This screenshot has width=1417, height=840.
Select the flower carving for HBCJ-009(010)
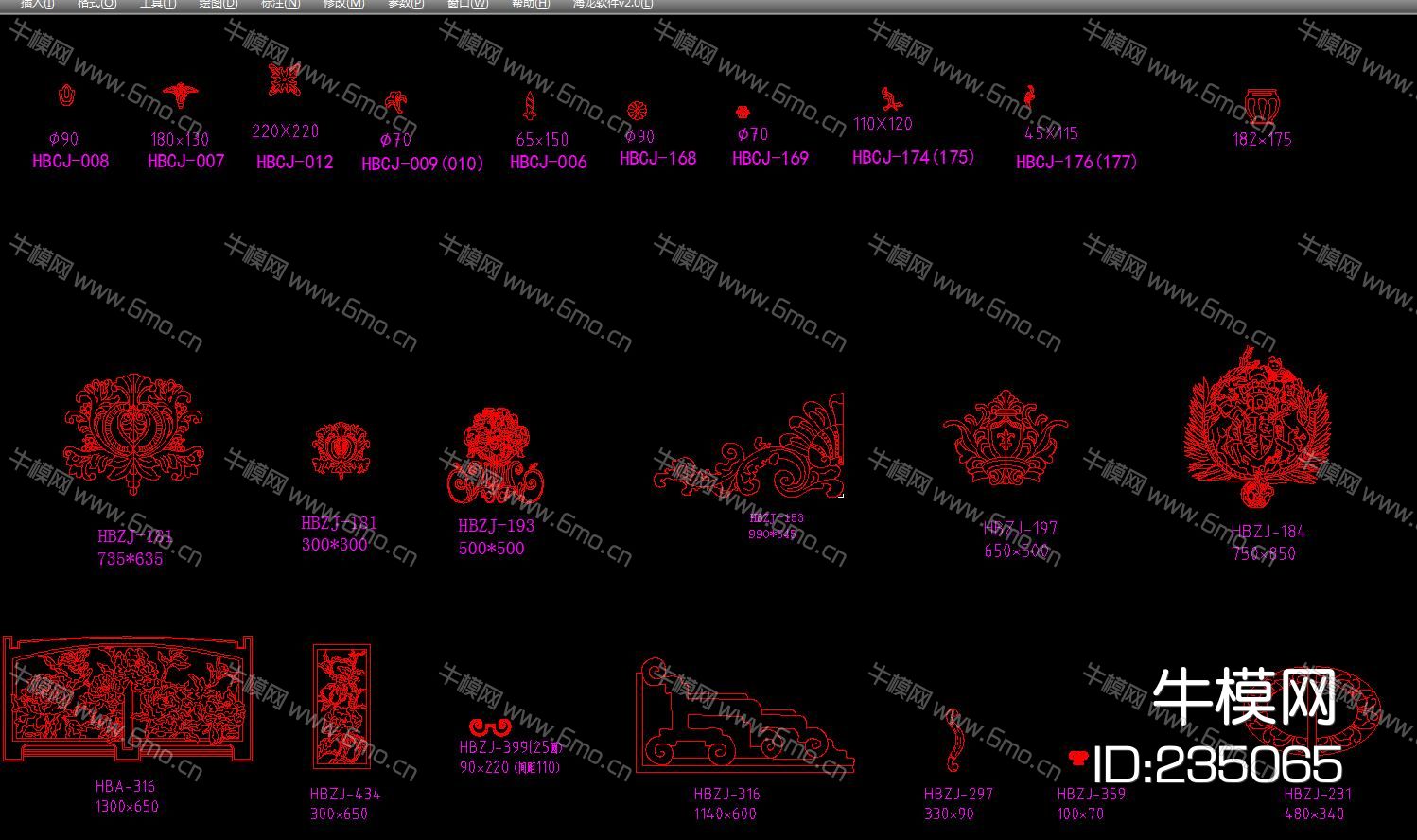tap(394, 102)
